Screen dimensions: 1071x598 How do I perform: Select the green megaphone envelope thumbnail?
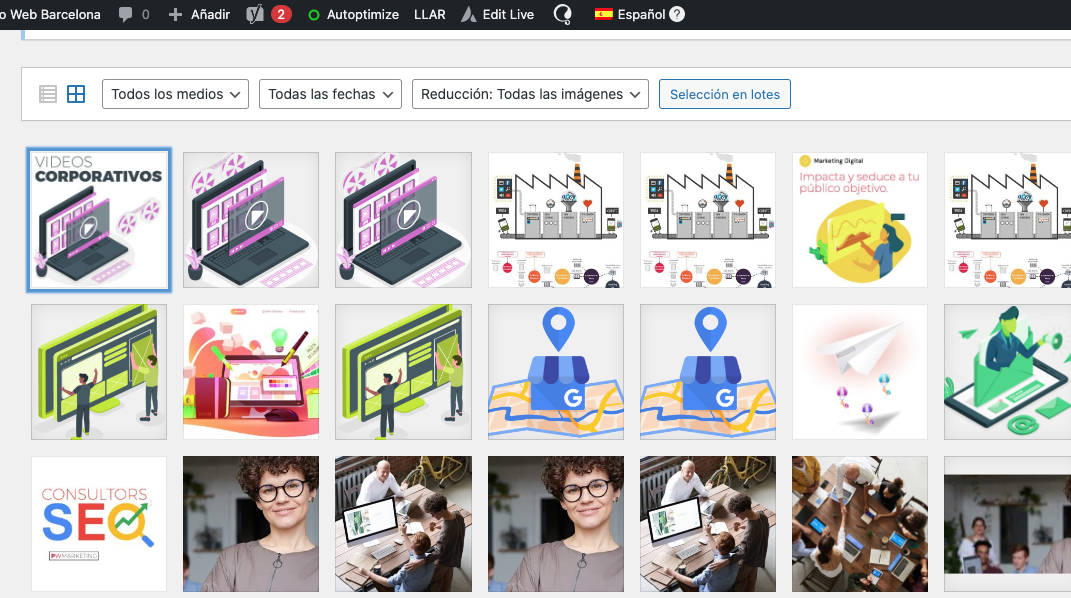tap(1007, 372)
